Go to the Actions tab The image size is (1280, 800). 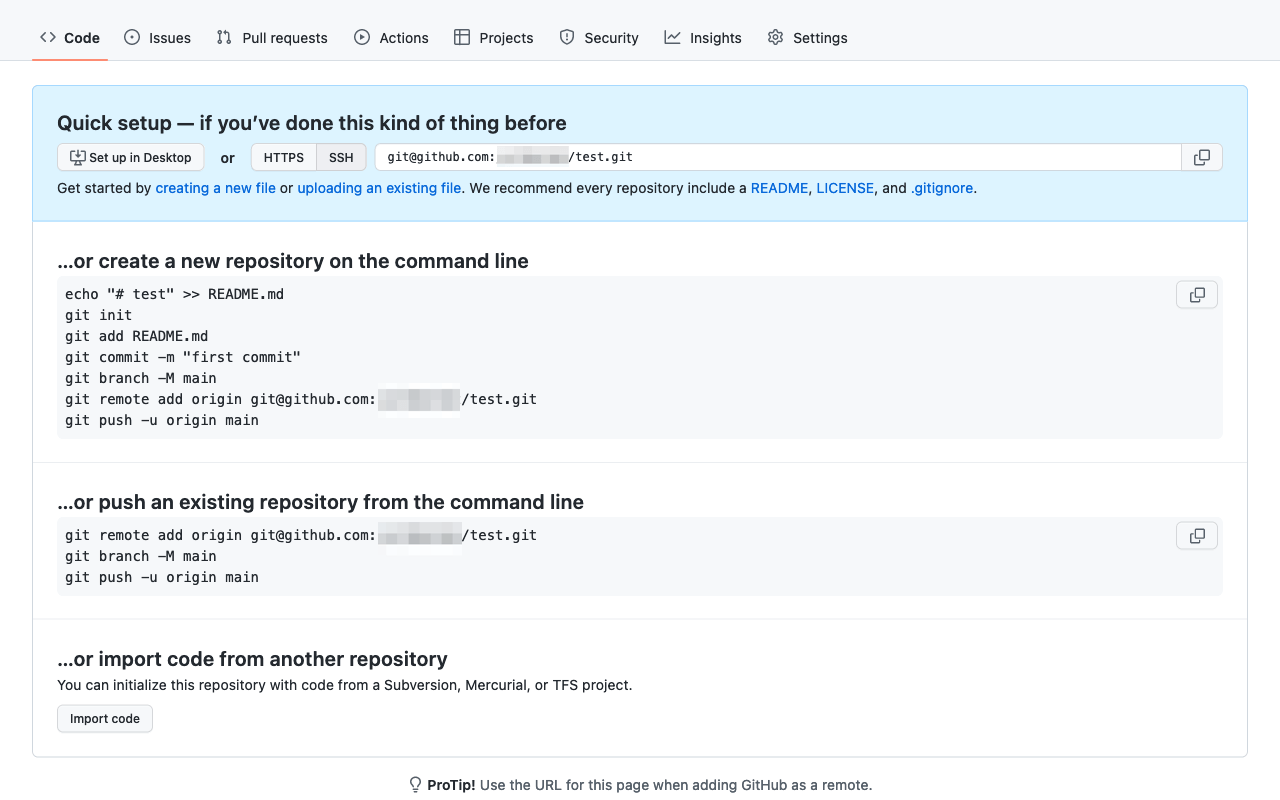(x=391, y=38)
